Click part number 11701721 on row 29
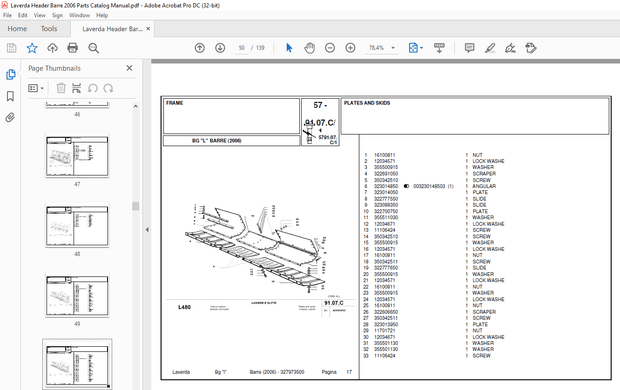The width and height of the screenshot is (620, 390). 384,330
